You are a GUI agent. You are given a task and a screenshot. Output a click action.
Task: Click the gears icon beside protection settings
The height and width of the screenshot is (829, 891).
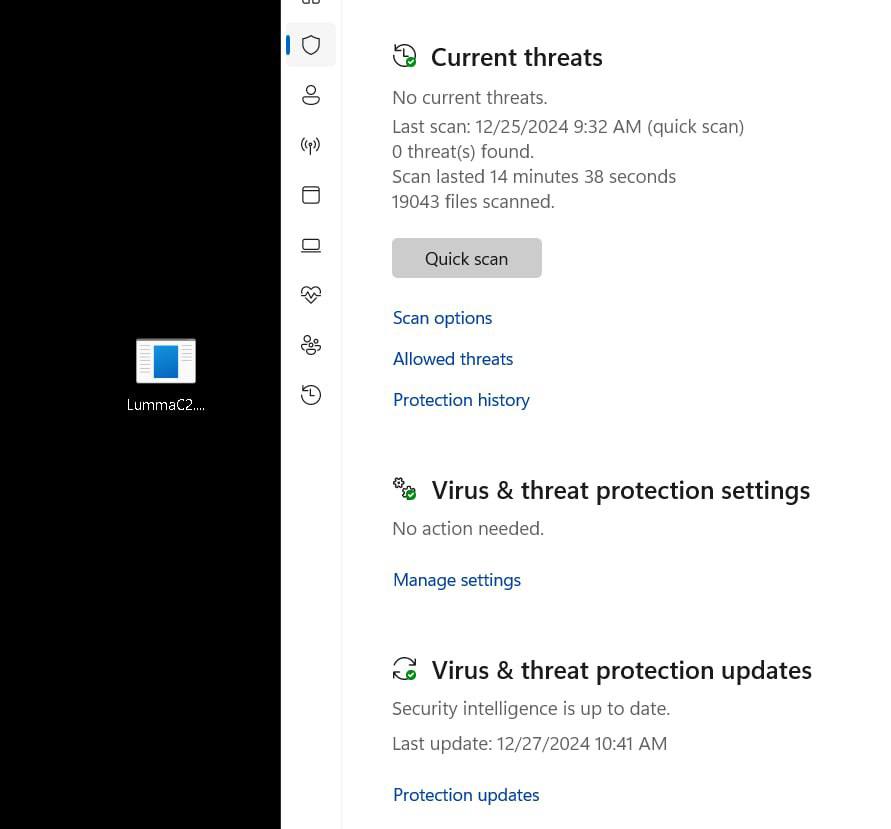pyautogui.click(x=404, y=488)
